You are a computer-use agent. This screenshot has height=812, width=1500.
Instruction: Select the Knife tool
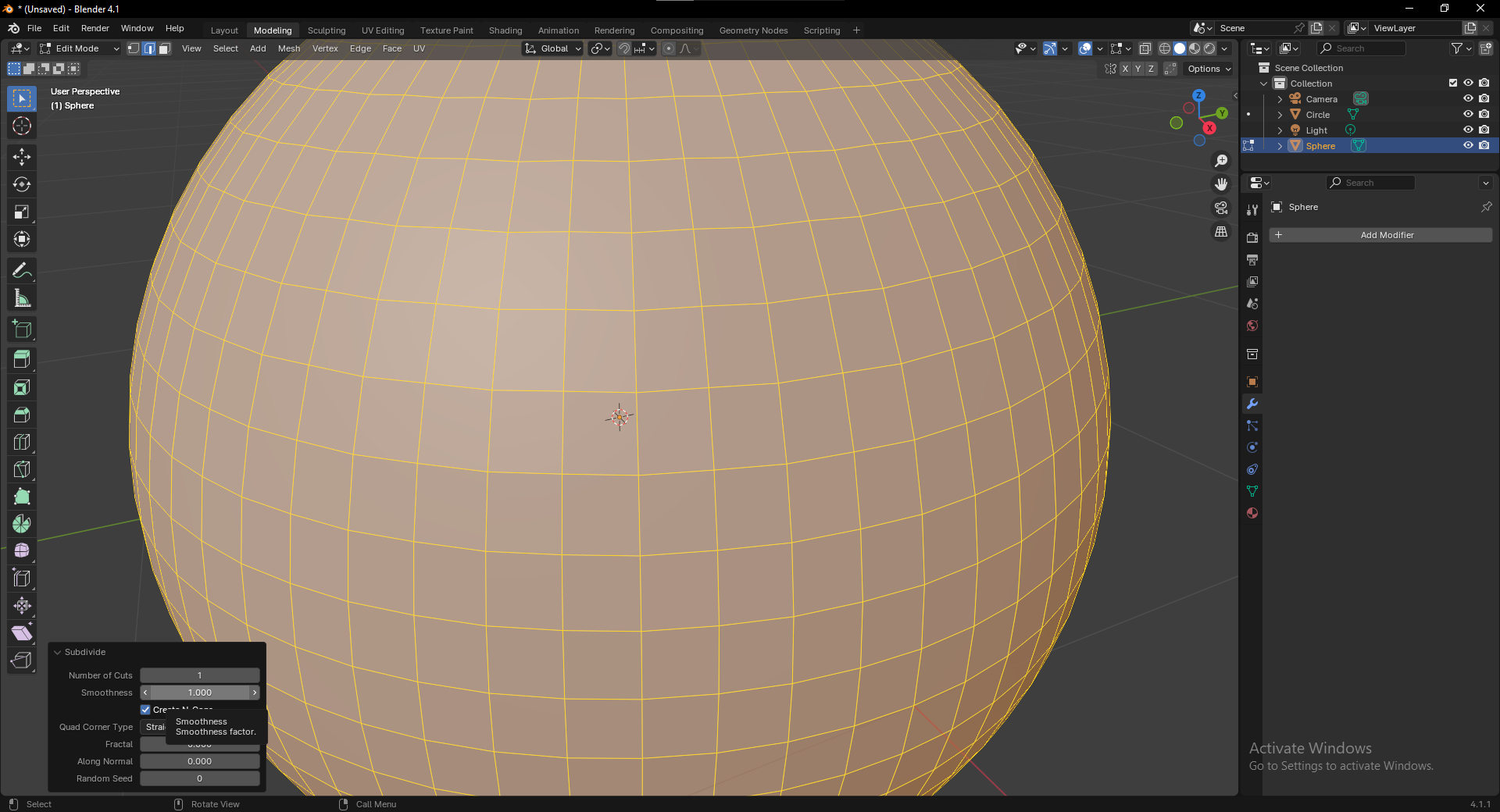[22, 469]
